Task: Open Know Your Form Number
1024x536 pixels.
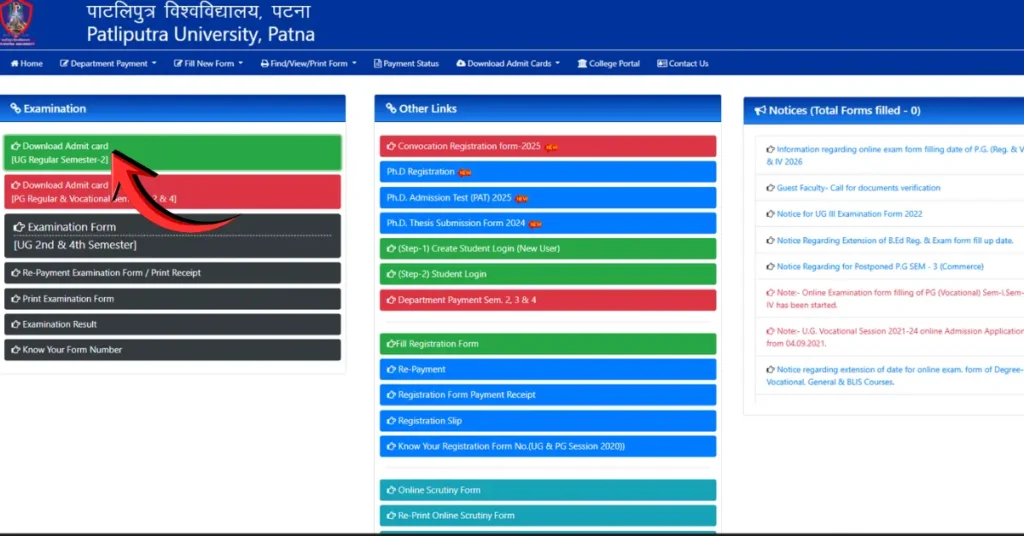Action: coord(172,349)
